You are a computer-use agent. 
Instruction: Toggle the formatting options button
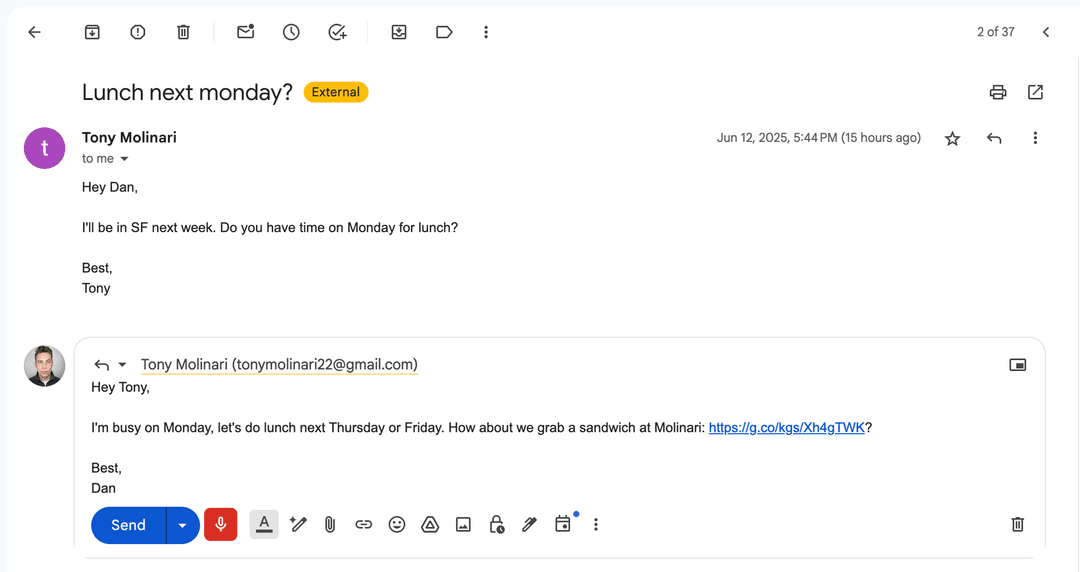coord(264,524)
